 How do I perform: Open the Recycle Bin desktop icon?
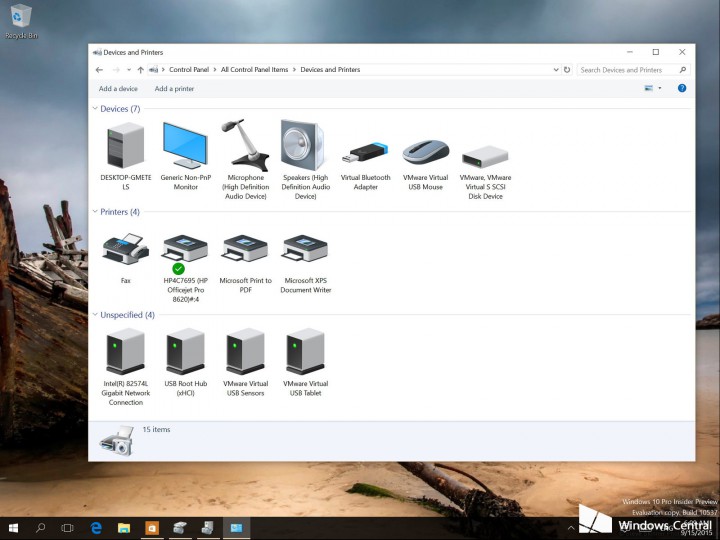click(21, 21)
